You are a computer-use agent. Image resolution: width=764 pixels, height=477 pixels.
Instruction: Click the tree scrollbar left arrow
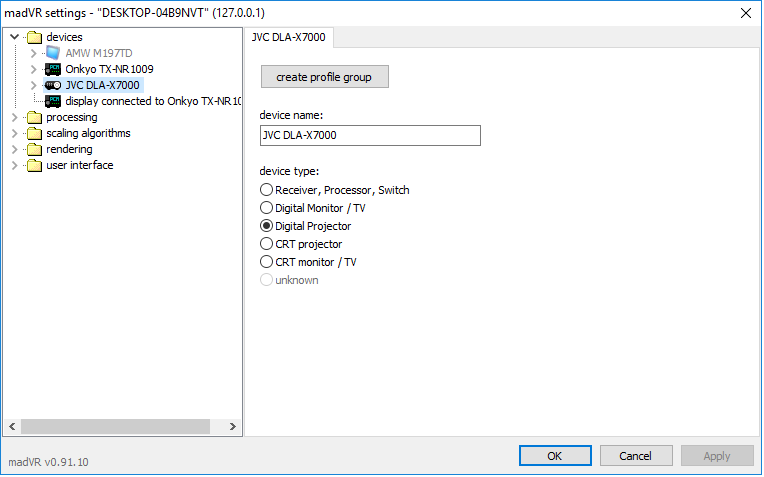coord(12,427)
